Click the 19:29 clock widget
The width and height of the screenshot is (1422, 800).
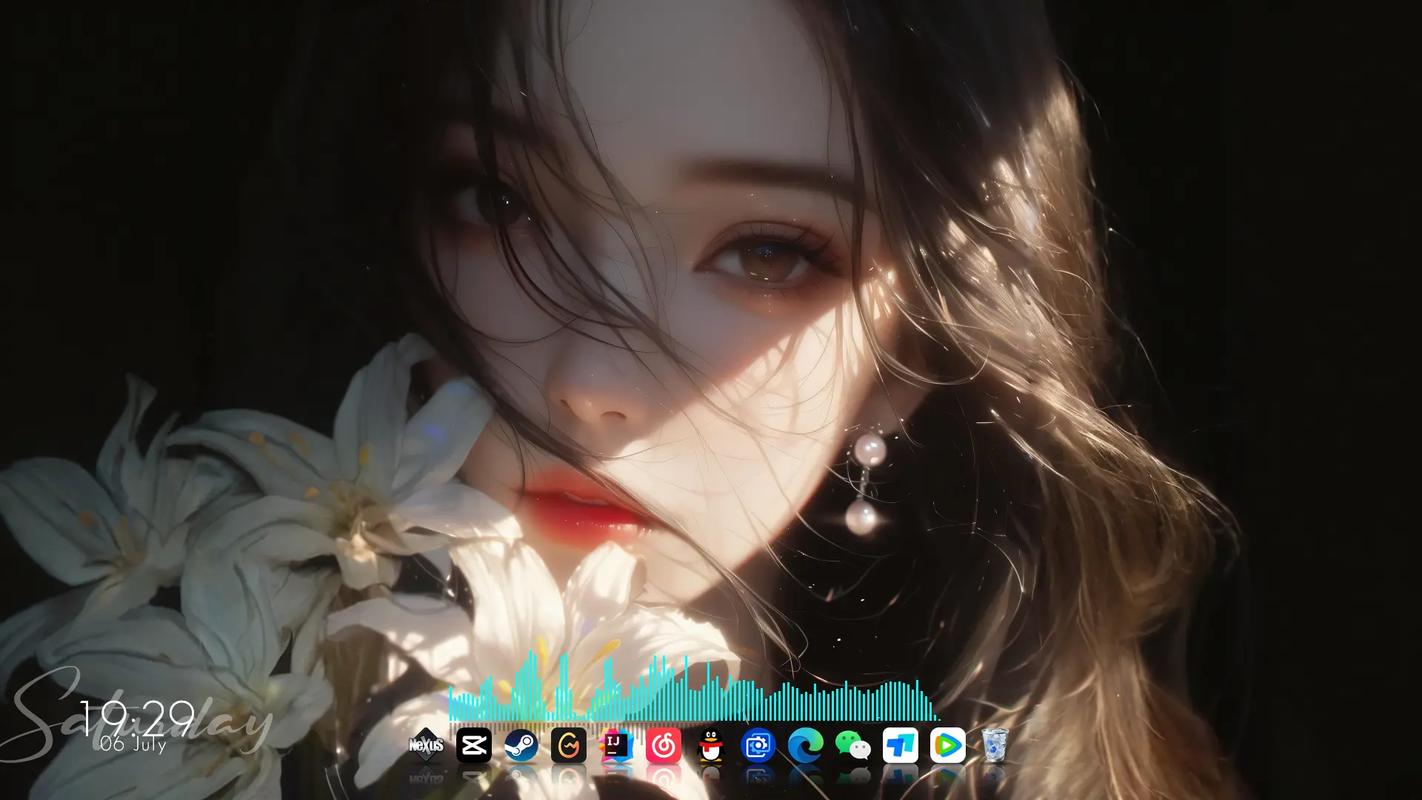pos(137,717)
